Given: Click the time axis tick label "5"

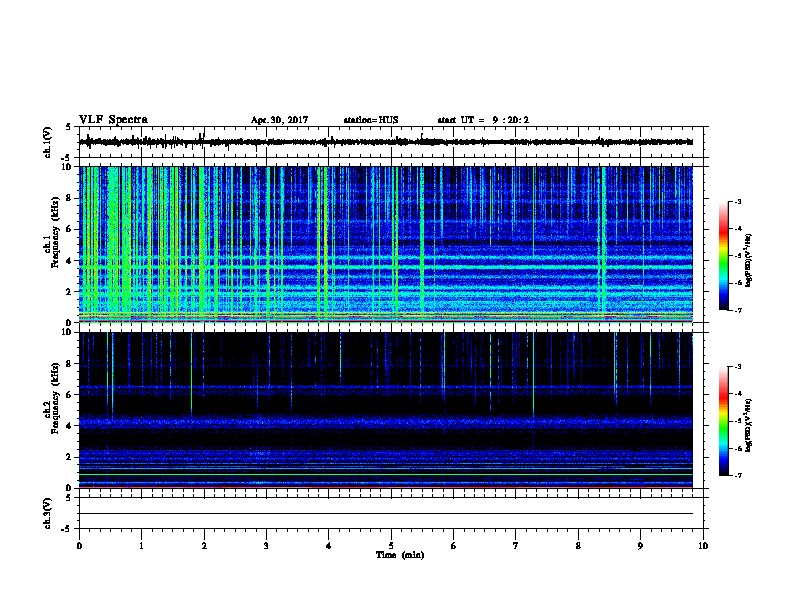Looking at the screenshot, I should coord(391,546).
